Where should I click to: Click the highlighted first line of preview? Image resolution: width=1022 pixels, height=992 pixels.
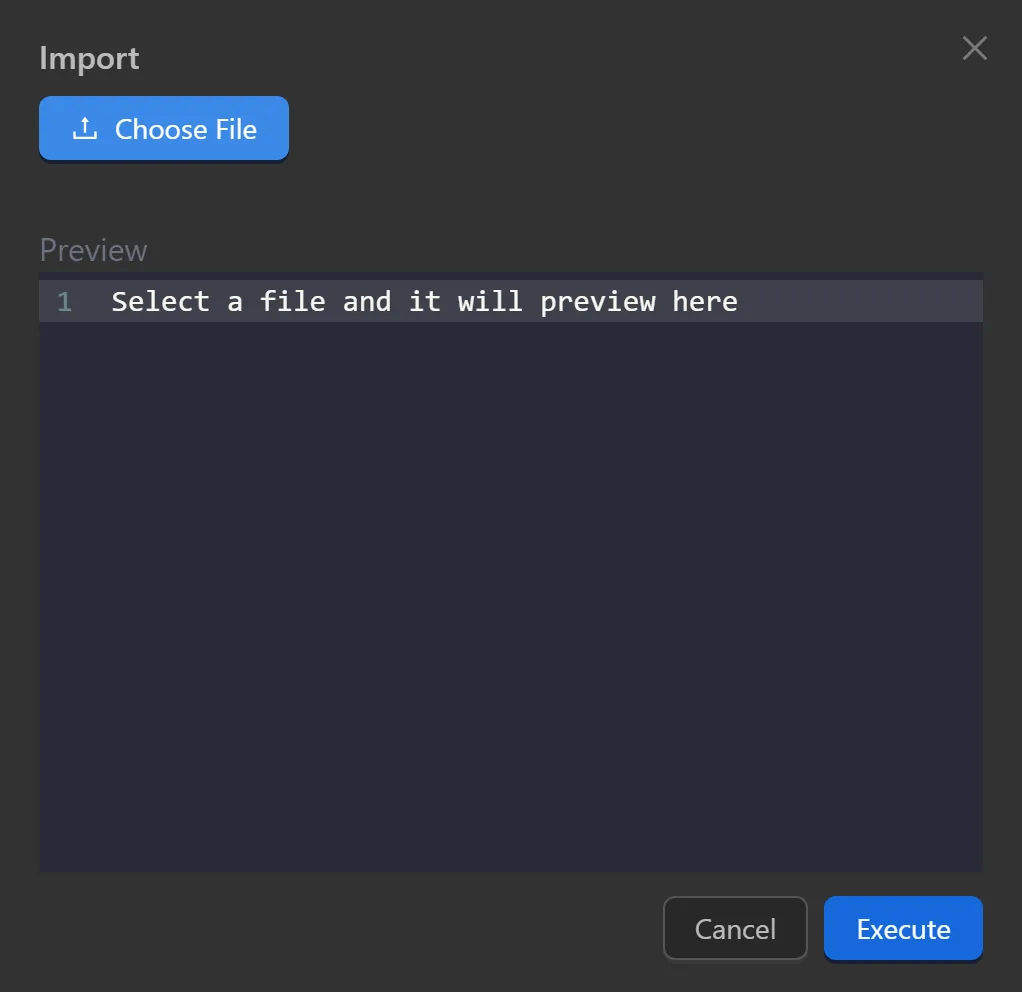tap(425, 301)
